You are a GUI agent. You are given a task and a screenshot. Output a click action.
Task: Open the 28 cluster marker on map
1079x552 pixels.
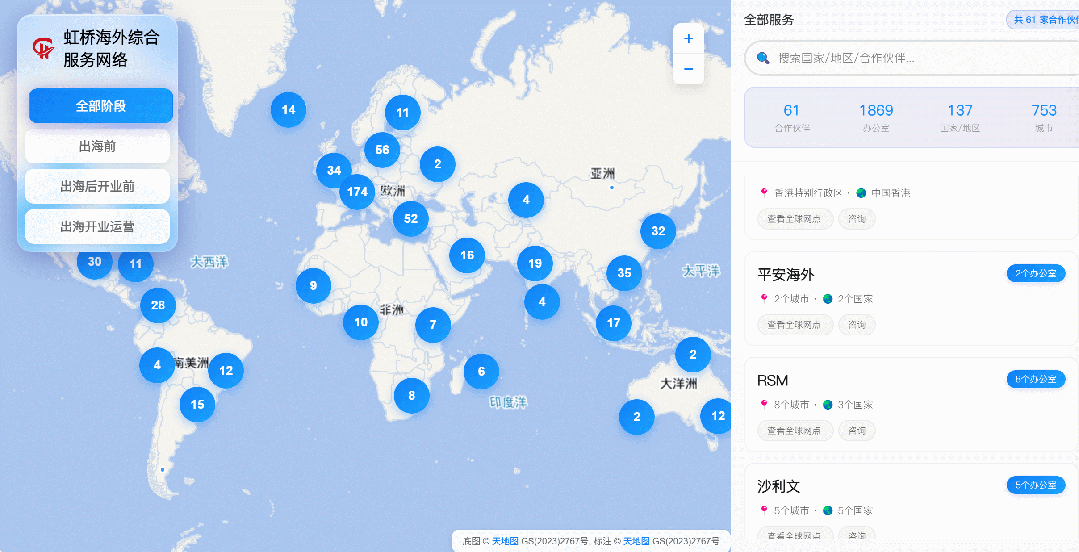pos(157,305)
